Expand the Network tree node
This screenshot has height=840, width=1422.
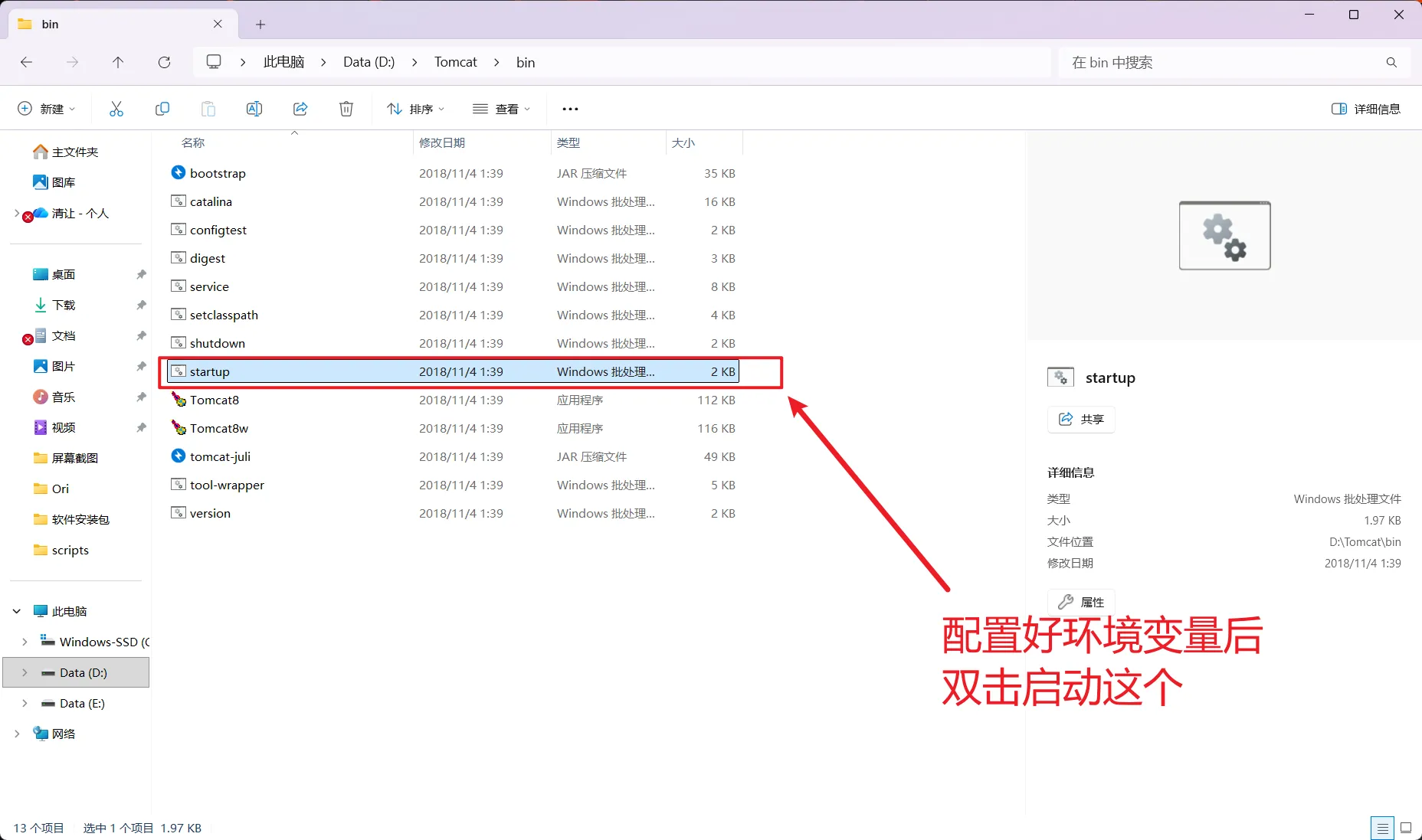coord(17,734)
